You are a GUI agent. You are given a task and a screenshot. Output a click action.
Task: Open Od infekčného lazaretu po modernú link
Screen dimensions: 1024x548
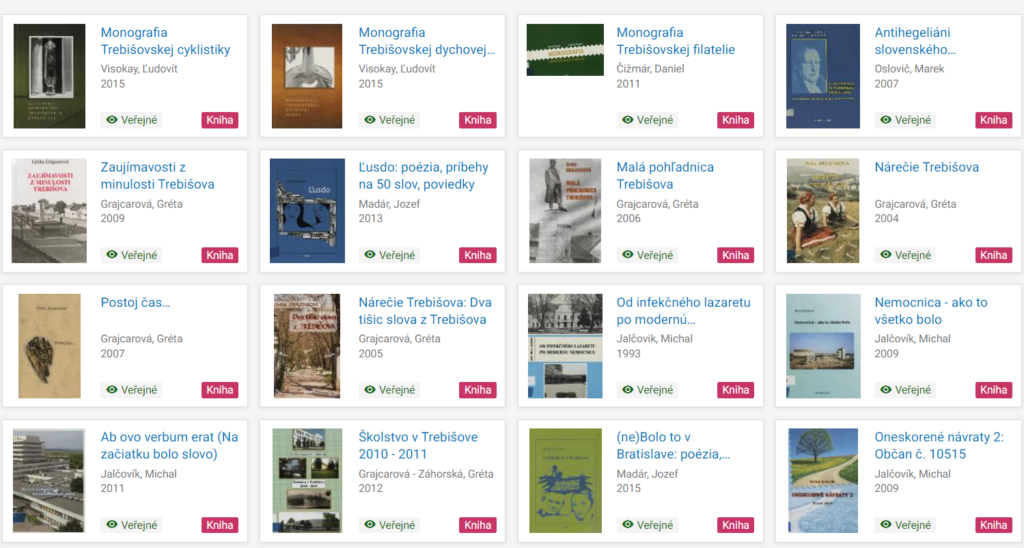pyautogui.click(x=683, y=311)
